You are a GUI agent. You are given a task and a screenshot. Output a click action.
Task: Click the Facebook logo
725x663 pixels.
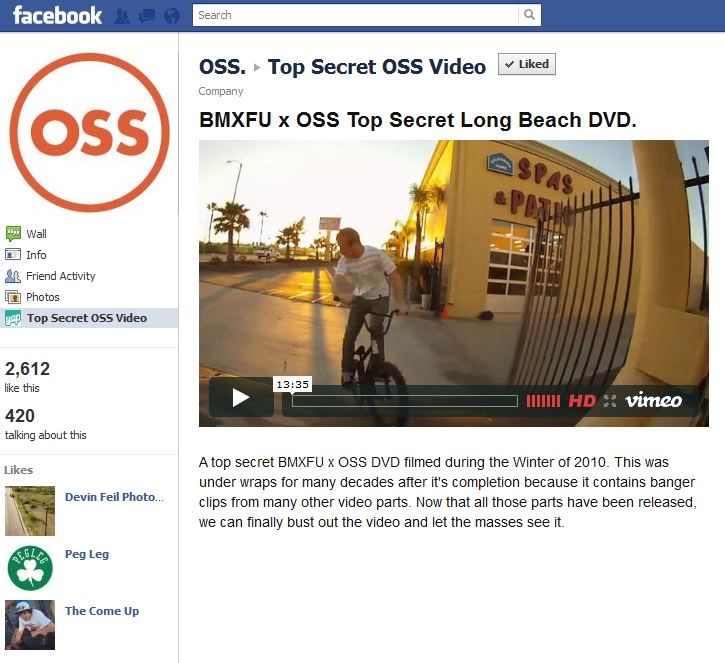pos(57,15)
